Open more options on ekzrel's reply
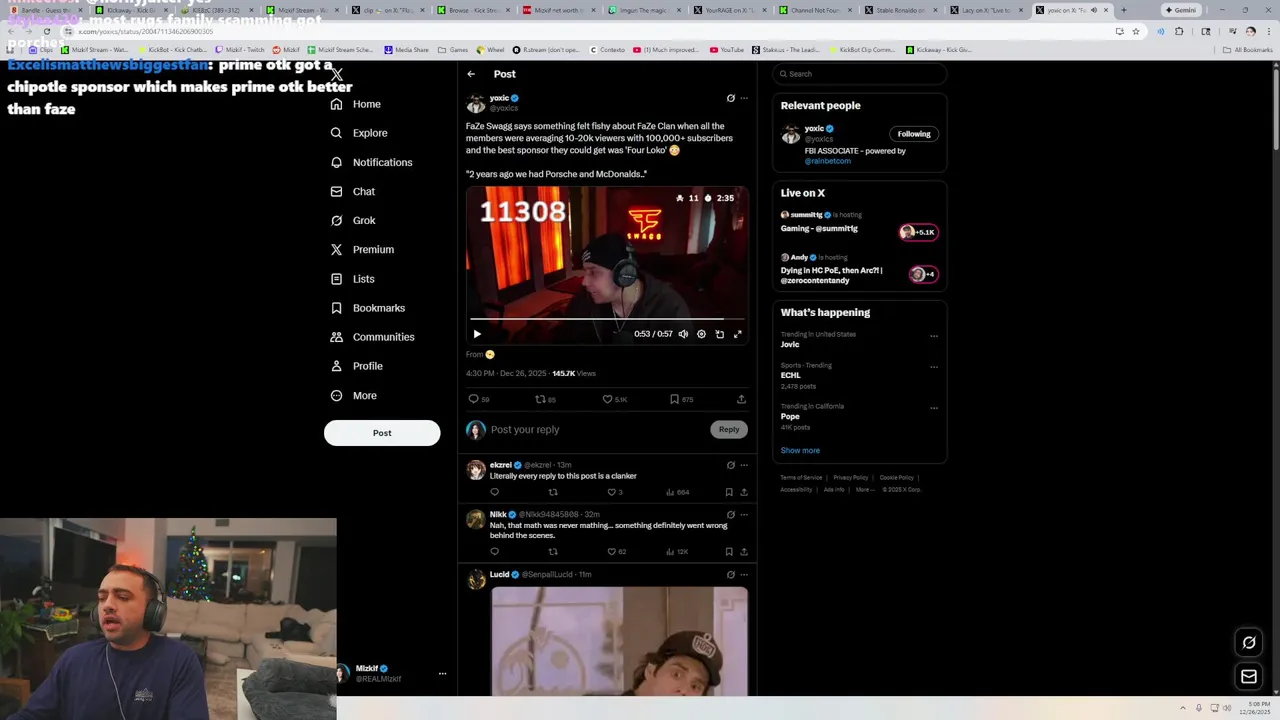 [x=743, y=465]
